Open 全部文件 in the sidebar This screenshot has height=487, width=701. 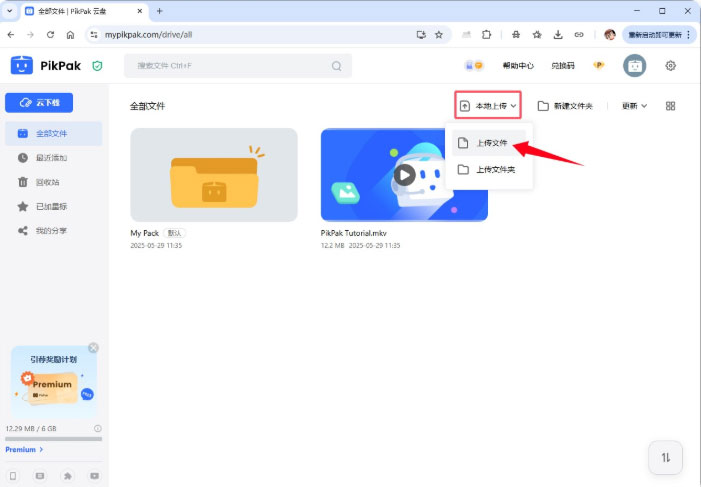tap(54, 133)
